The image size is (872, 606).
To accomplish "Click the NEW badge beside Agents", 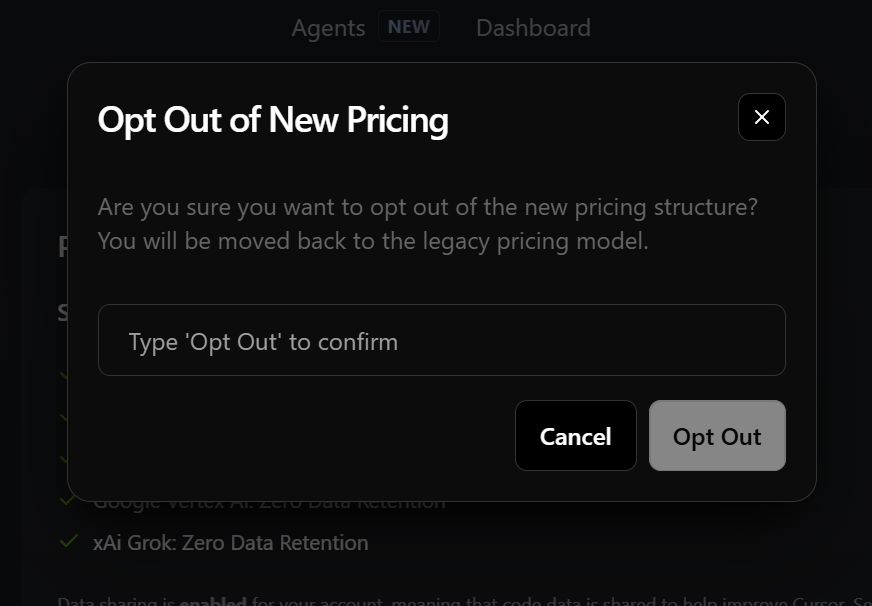I will pyautogui.click(x=409, y=26).
